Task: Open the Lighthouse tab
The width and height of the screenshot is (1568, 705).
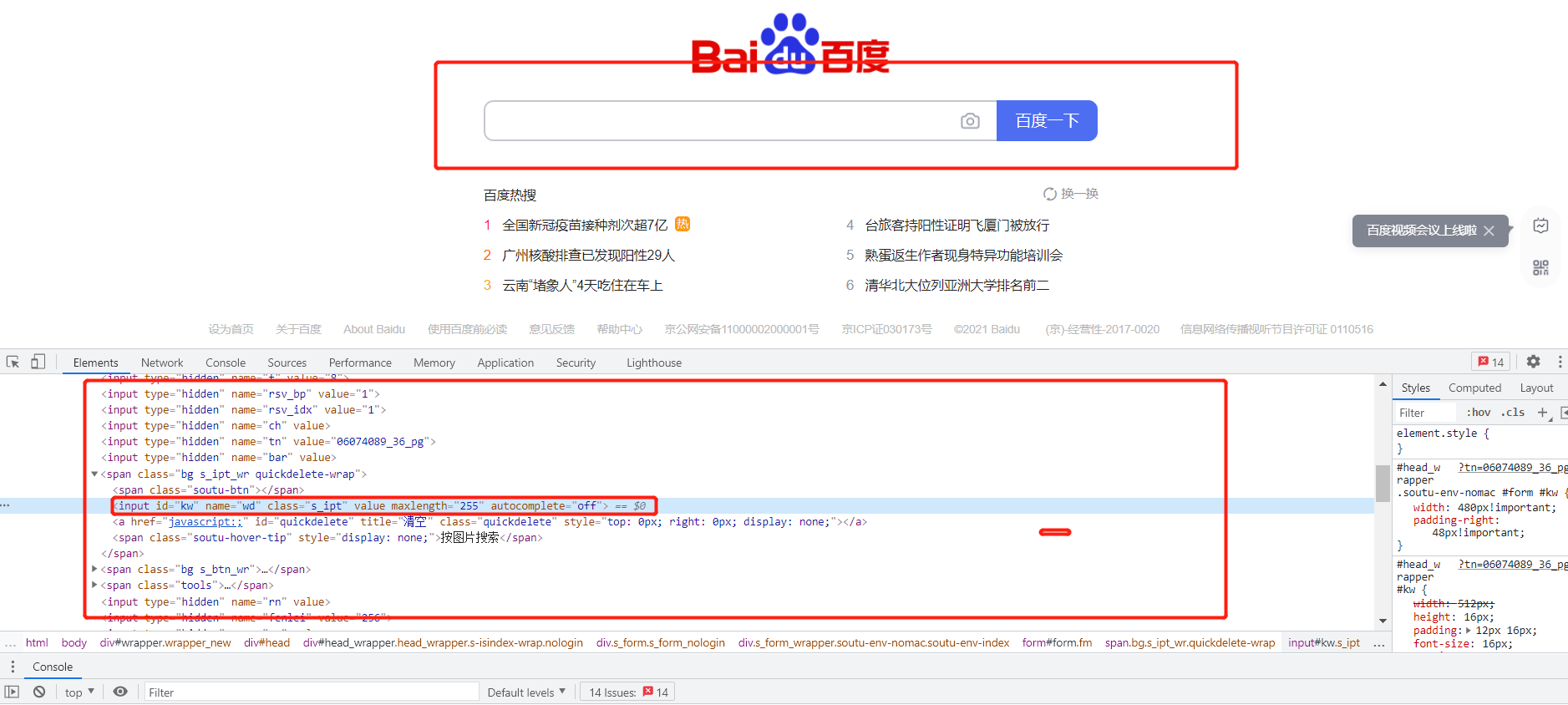Action: point(654,363)
